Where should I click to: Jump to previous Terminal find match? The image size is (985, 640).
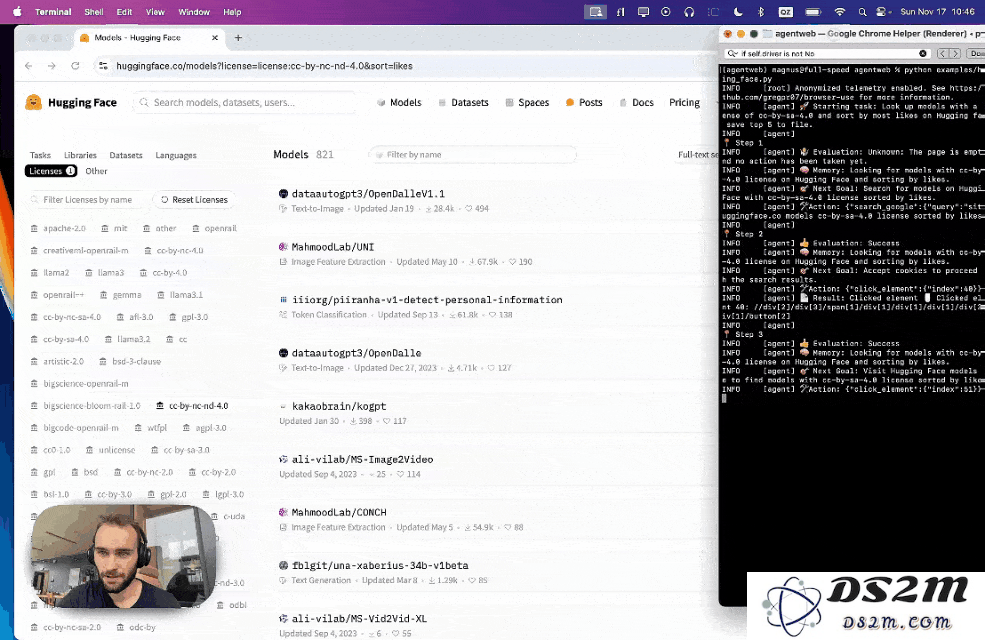pyautogui.click(x=943, y=53)
